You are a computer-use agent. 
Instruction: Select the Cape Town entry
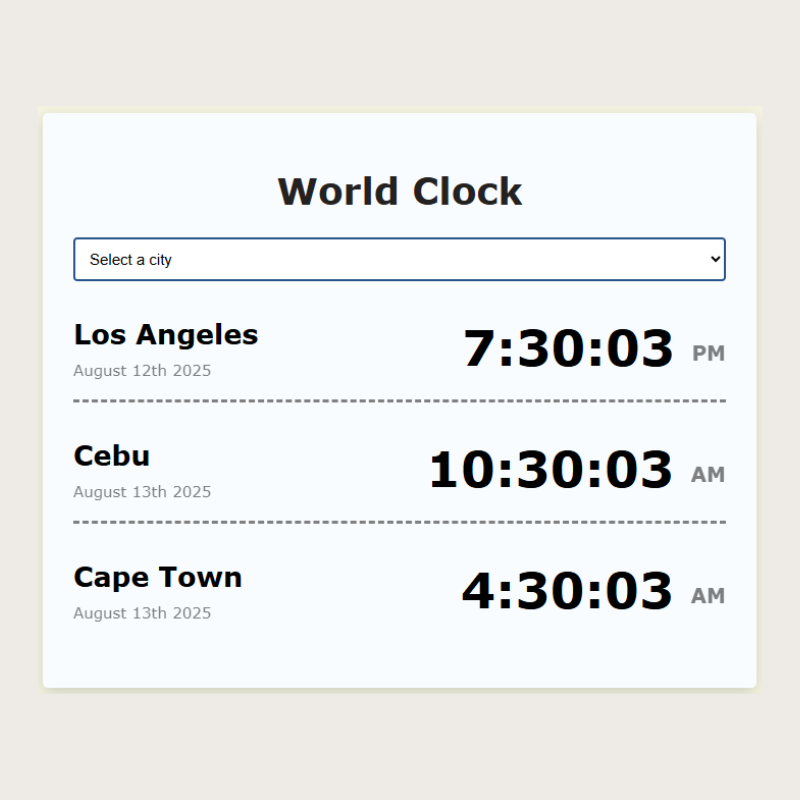tap(157, 577)
